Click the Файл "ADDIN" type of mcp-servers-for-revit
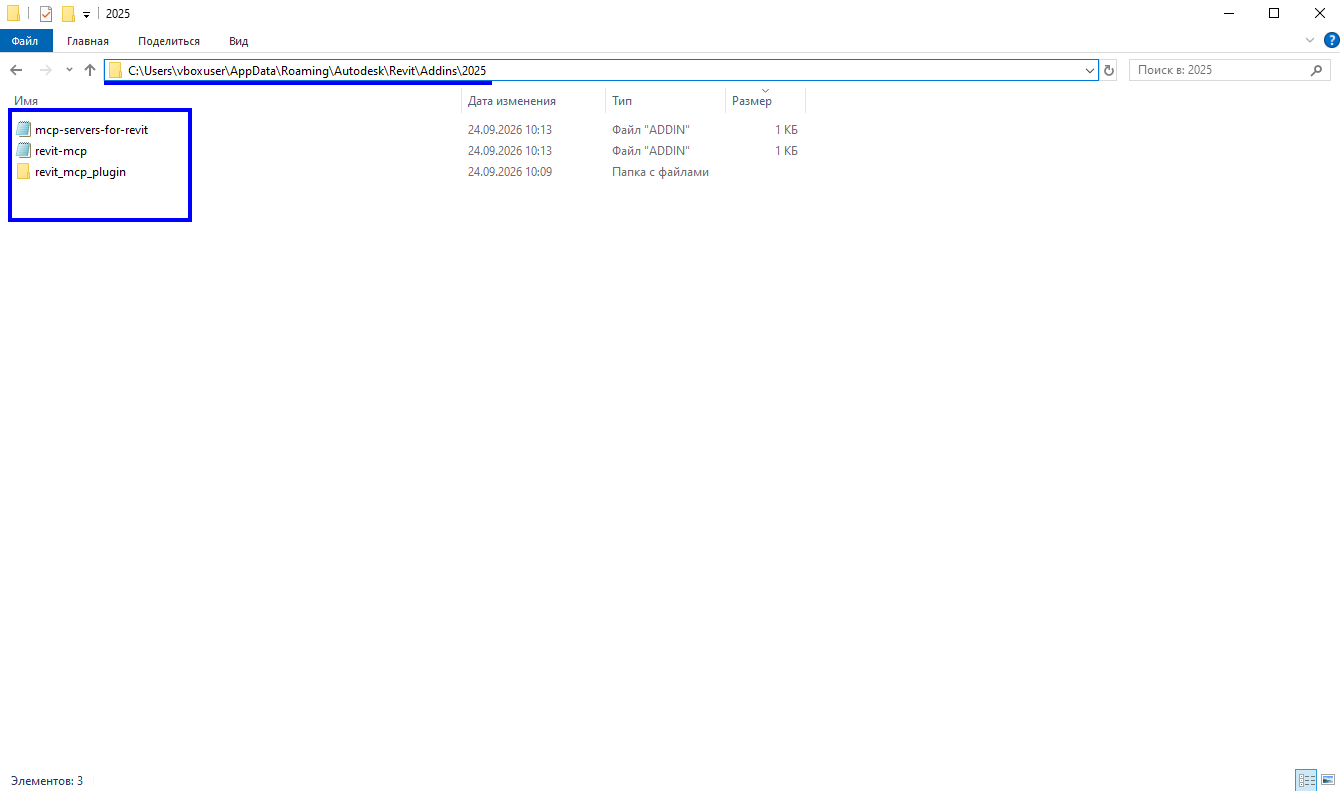Screen dimensions: 1340x791 [x=651, y=130]
